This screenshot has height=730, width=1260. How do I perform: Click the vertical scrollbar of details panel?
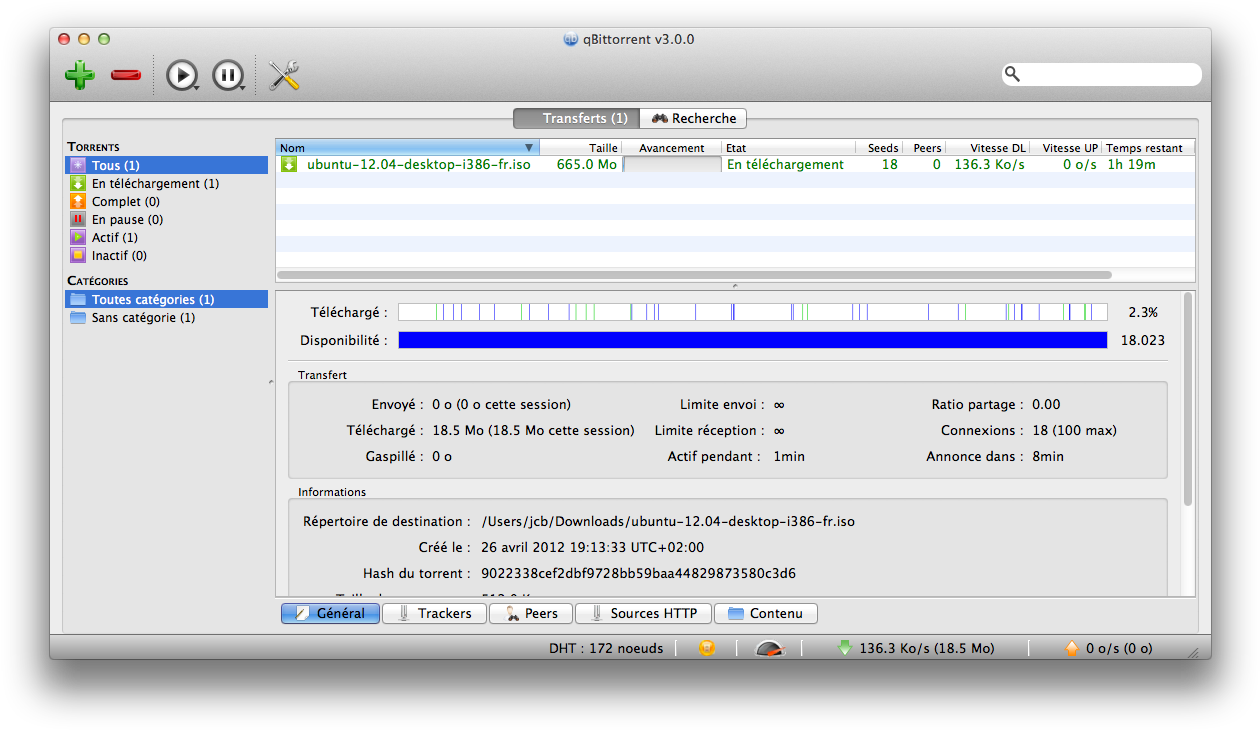point(1188,398)
